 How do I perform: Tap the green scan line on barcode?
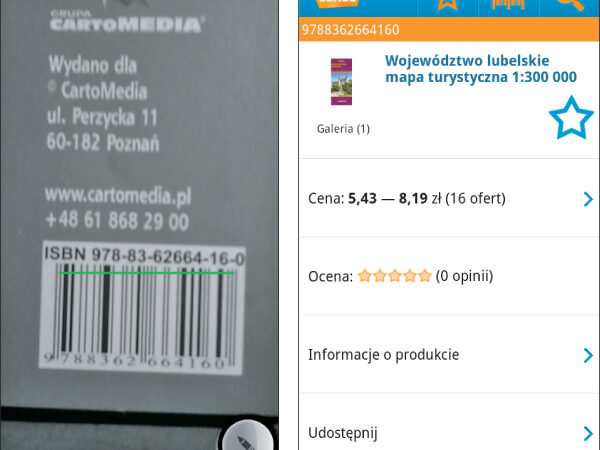146,273
